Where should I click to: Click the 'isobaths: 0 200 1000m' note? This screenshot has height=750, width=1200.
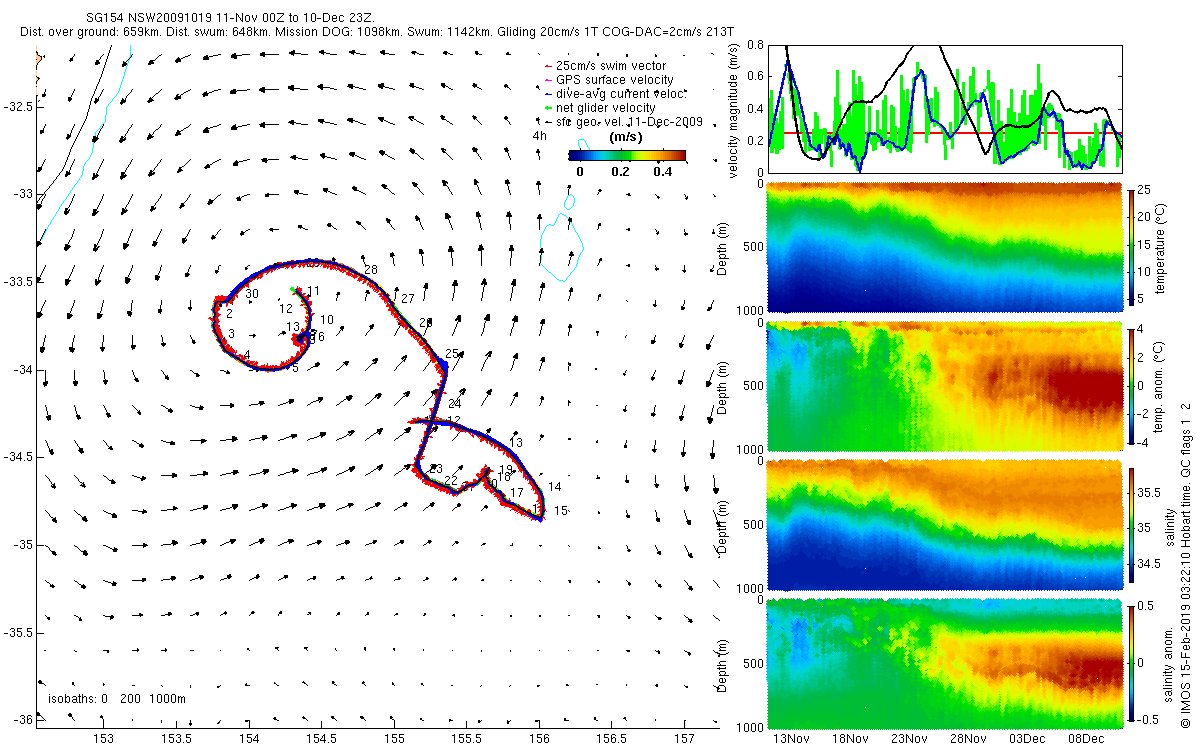click(118, 698)
